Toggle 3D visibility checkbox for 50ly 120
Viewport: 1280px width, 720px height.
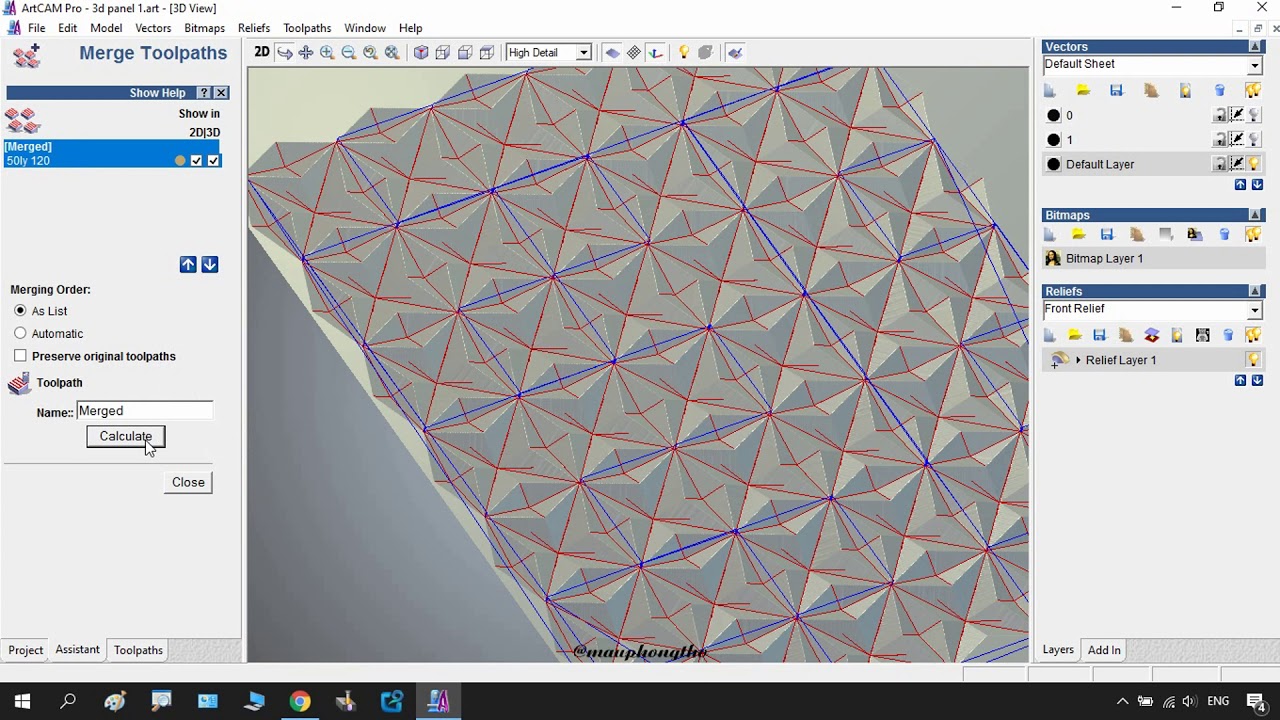(x=213, y=160)
